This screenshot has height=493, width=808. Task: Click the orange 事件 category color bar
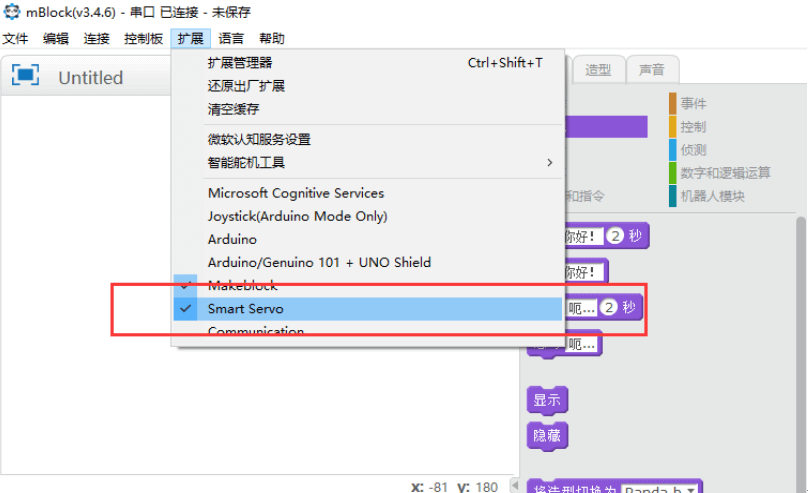[x=672, y=103]
